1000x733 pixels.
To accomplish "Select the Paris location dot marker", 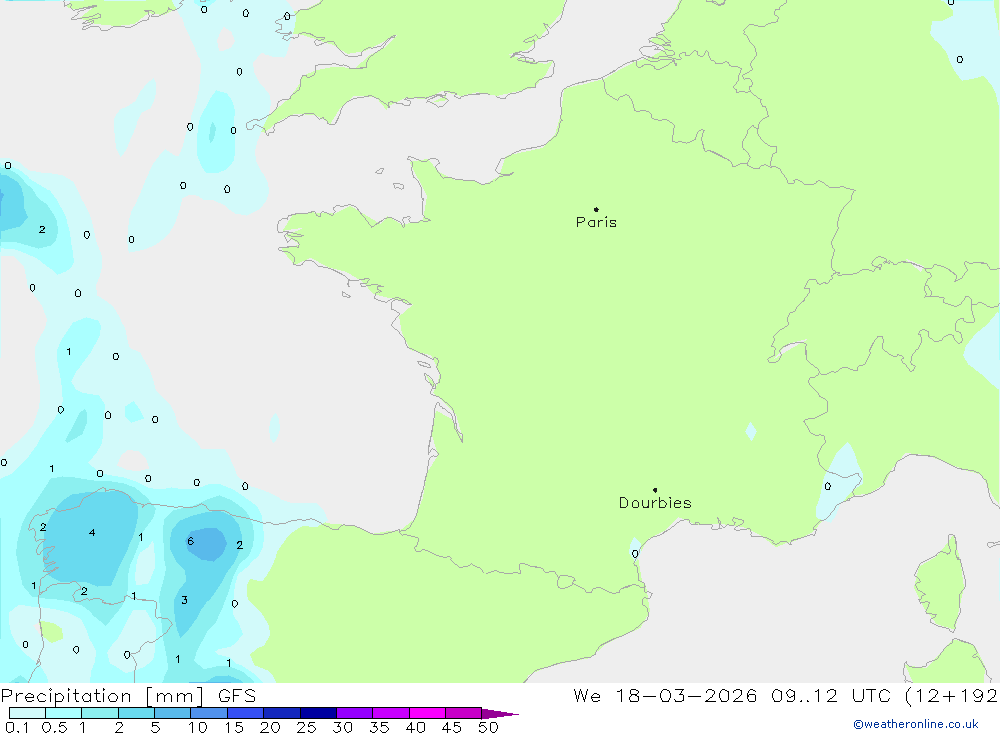I will (596, 209).
